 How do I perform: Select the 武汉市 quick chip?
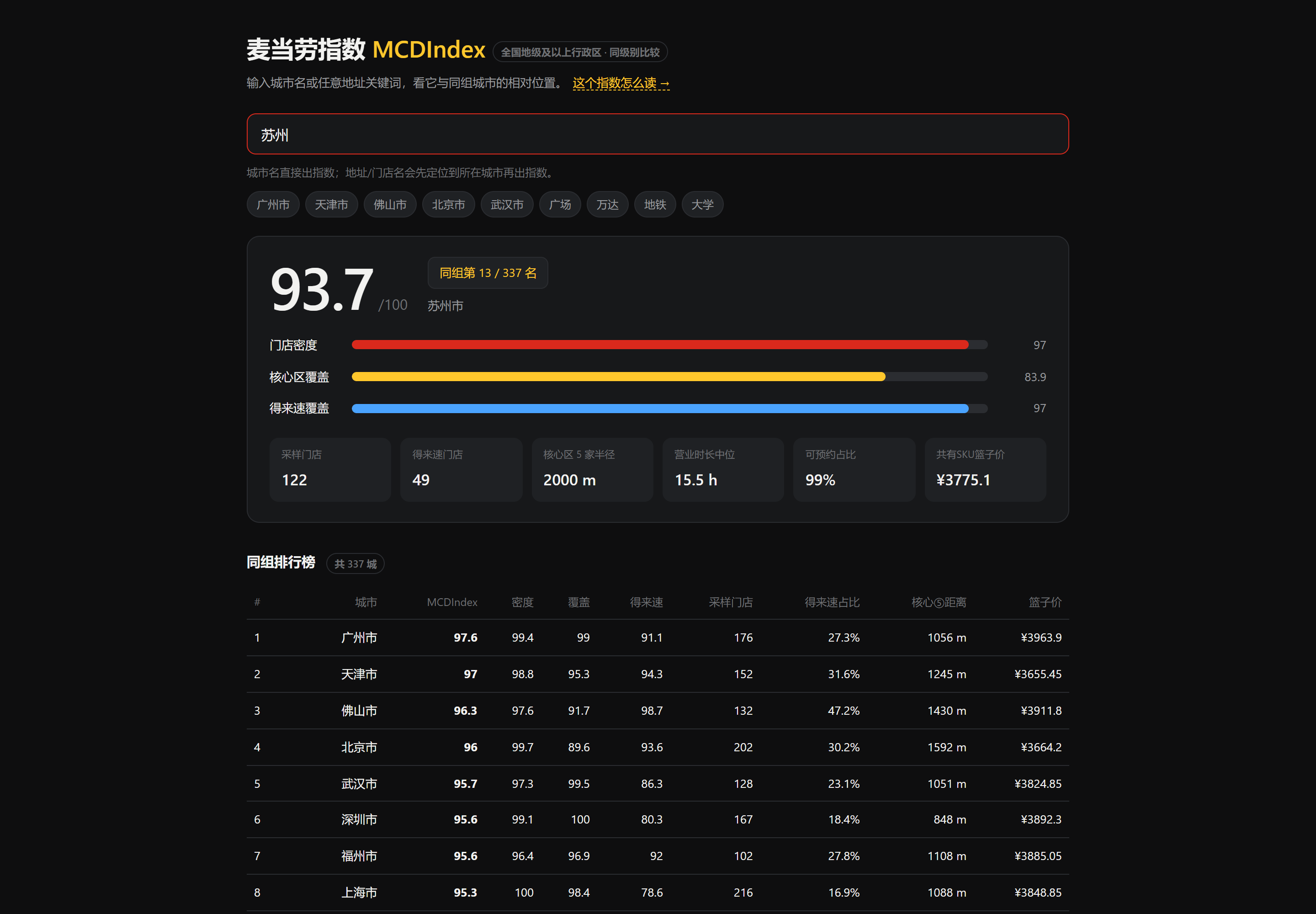tap(507, 204)
